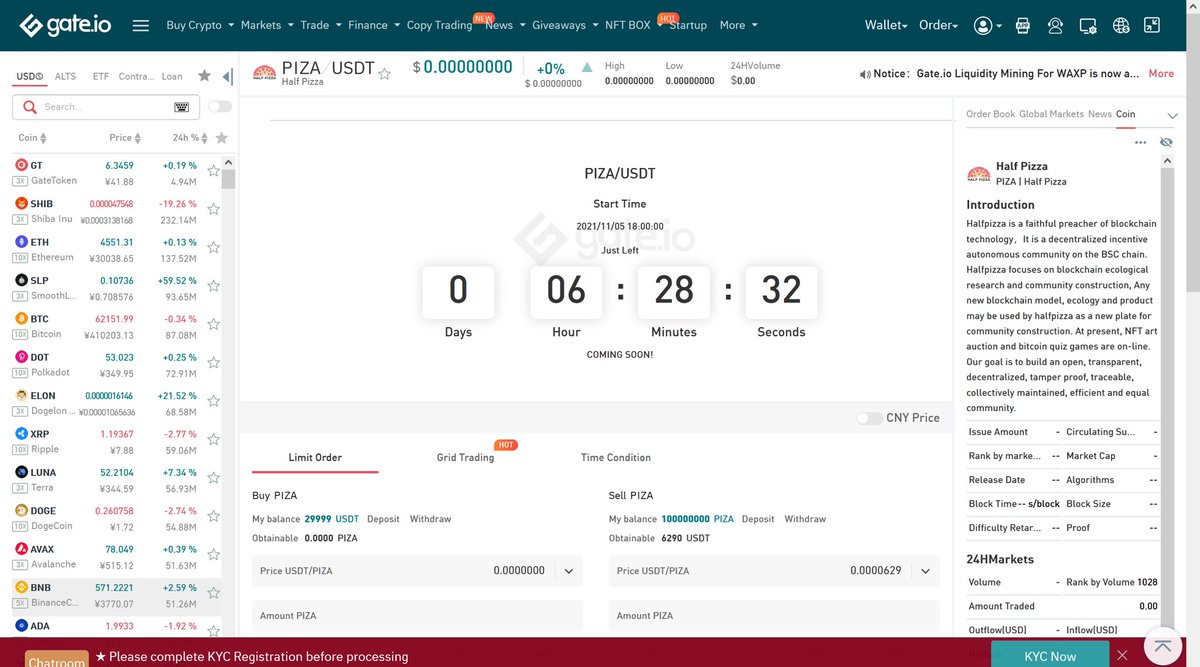Open the customer support headset icon
The width and height of the screenshot is (1200, 667).
(x=1055, y=25)
